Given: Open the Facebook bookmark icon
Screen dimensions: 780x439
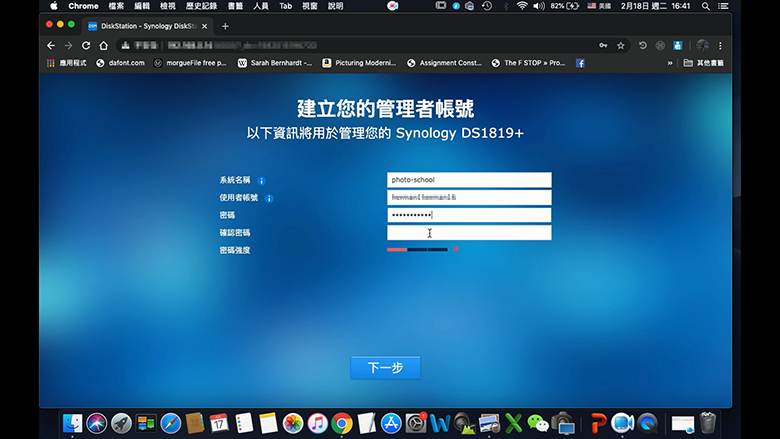Looking at the screenshot, I should point(580,63).
